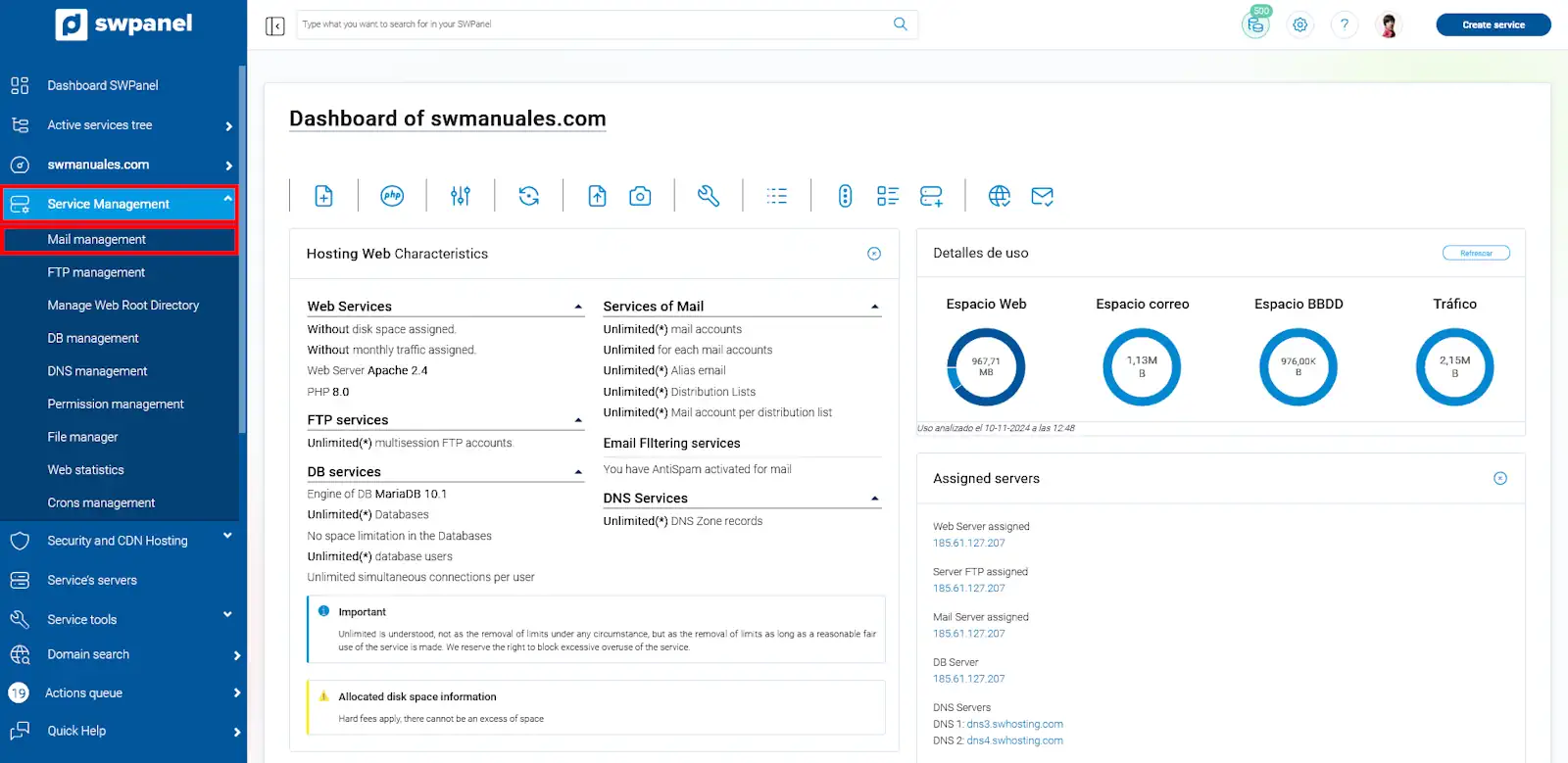The width and height of the screenshot is (1568, 763).
Task: Toggle the sidebar collapse icon
Action: tap(275, 25)
